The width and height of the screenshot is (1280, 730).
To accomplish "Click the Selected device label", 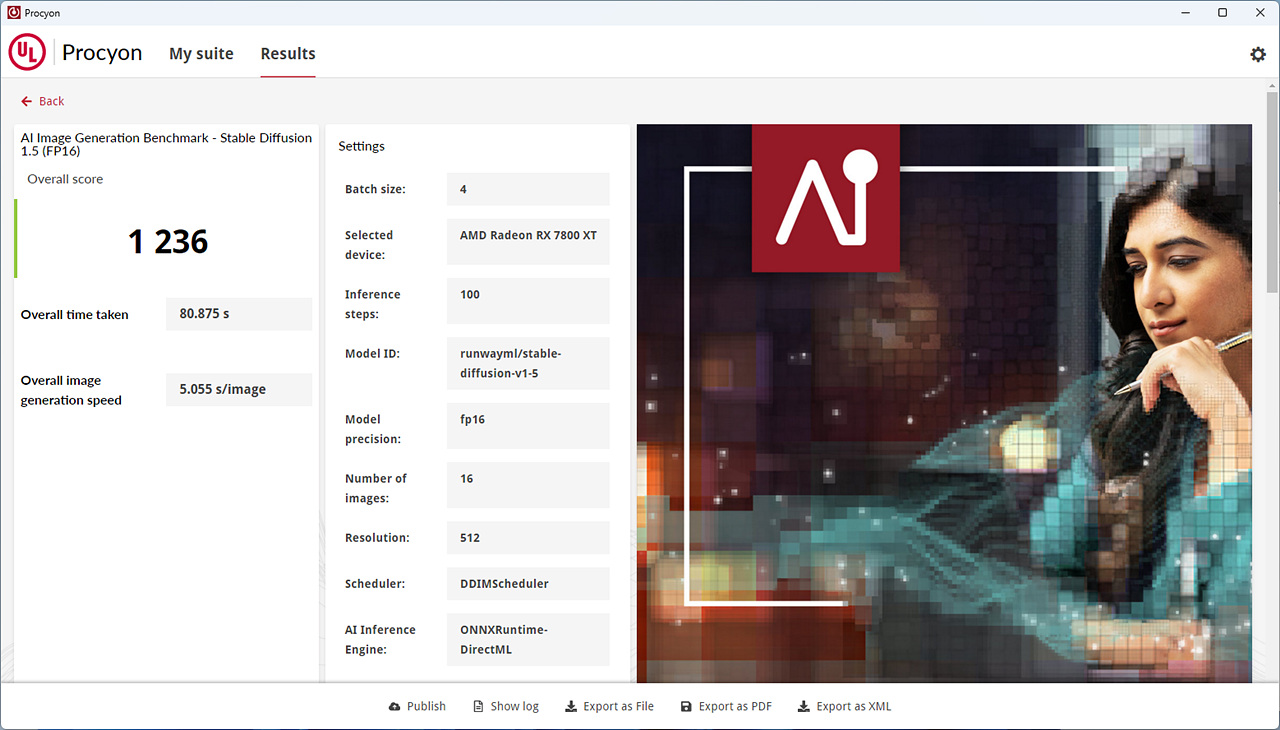I will 369,245.
